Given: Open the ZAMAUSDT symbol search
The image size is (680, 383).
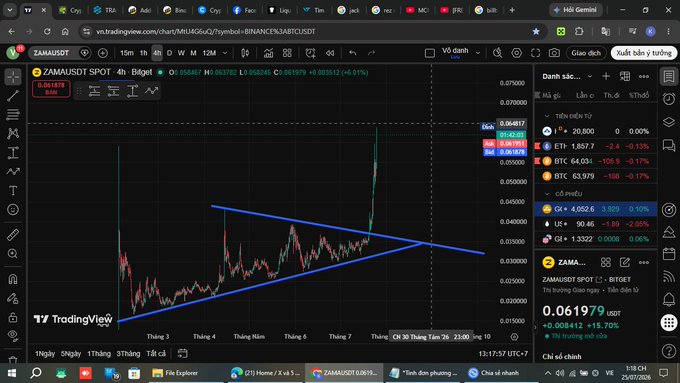Looking at the screenshot, I should (52, 53).
